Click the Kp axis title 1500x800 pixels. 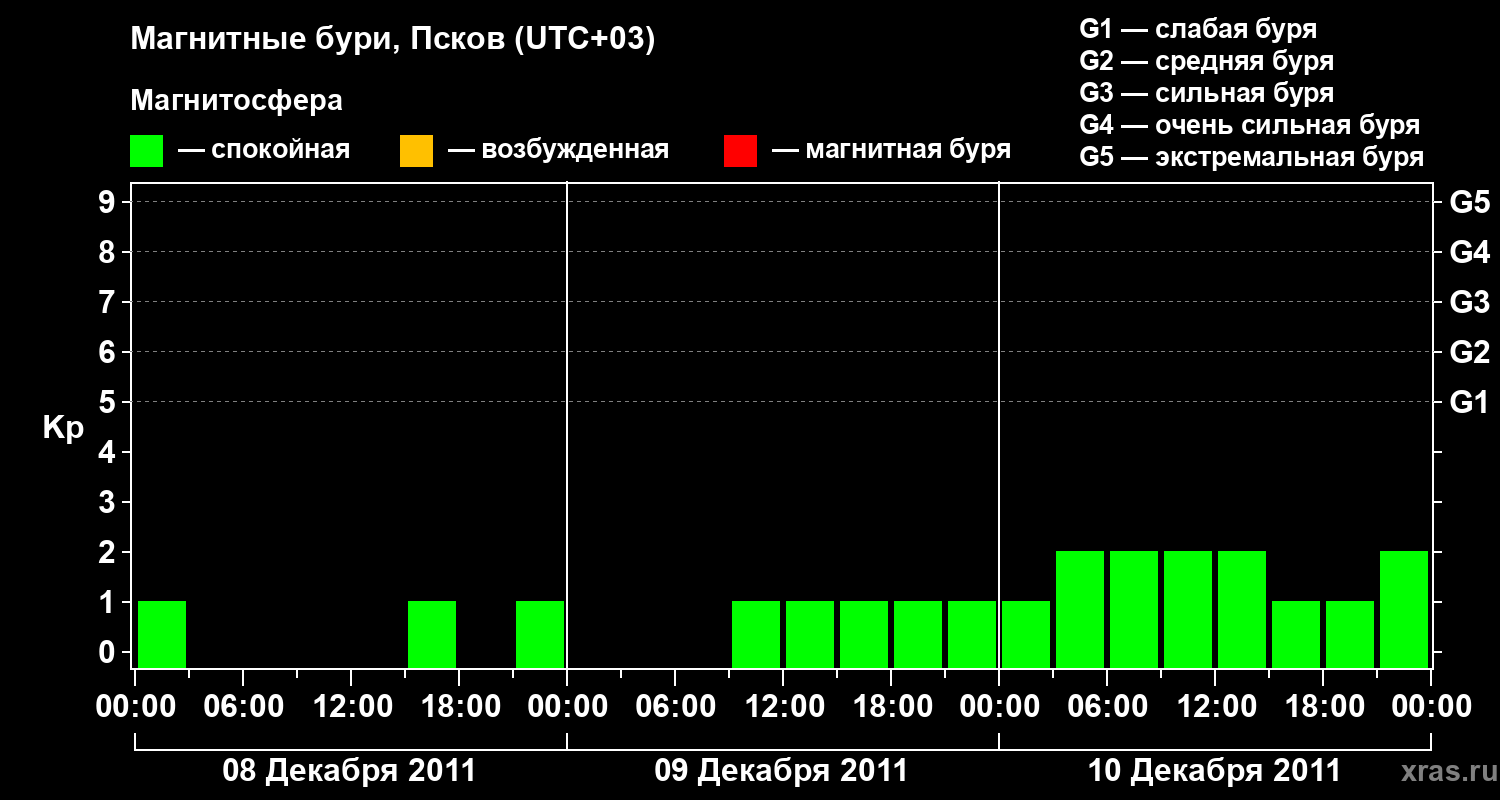[63, 429]
